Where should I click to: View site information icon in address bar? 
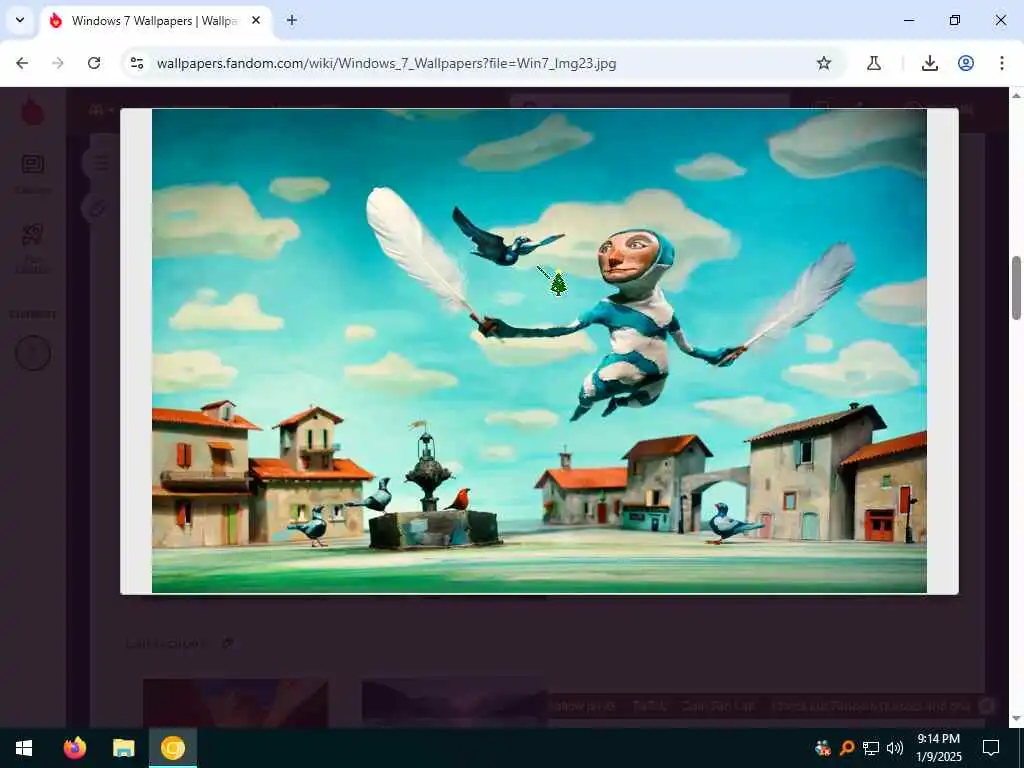137,63
